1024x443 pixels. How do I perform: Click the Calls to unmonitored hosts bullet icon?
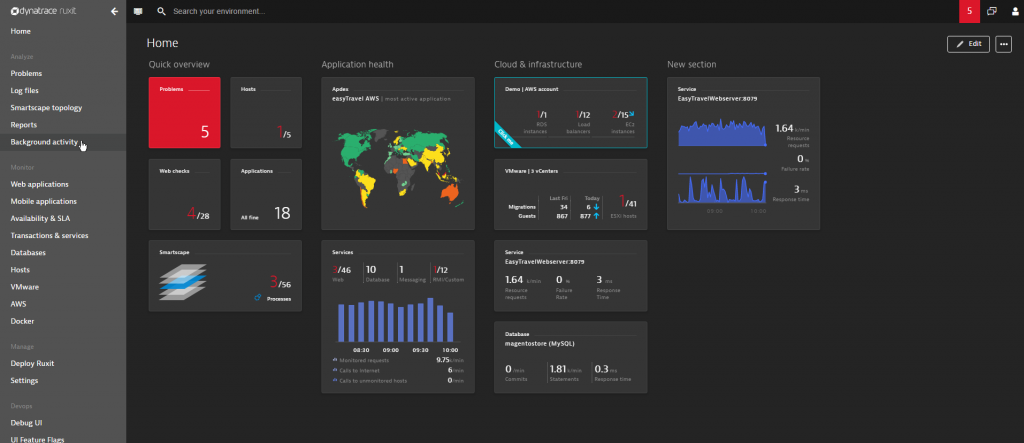tap(335, 380)
